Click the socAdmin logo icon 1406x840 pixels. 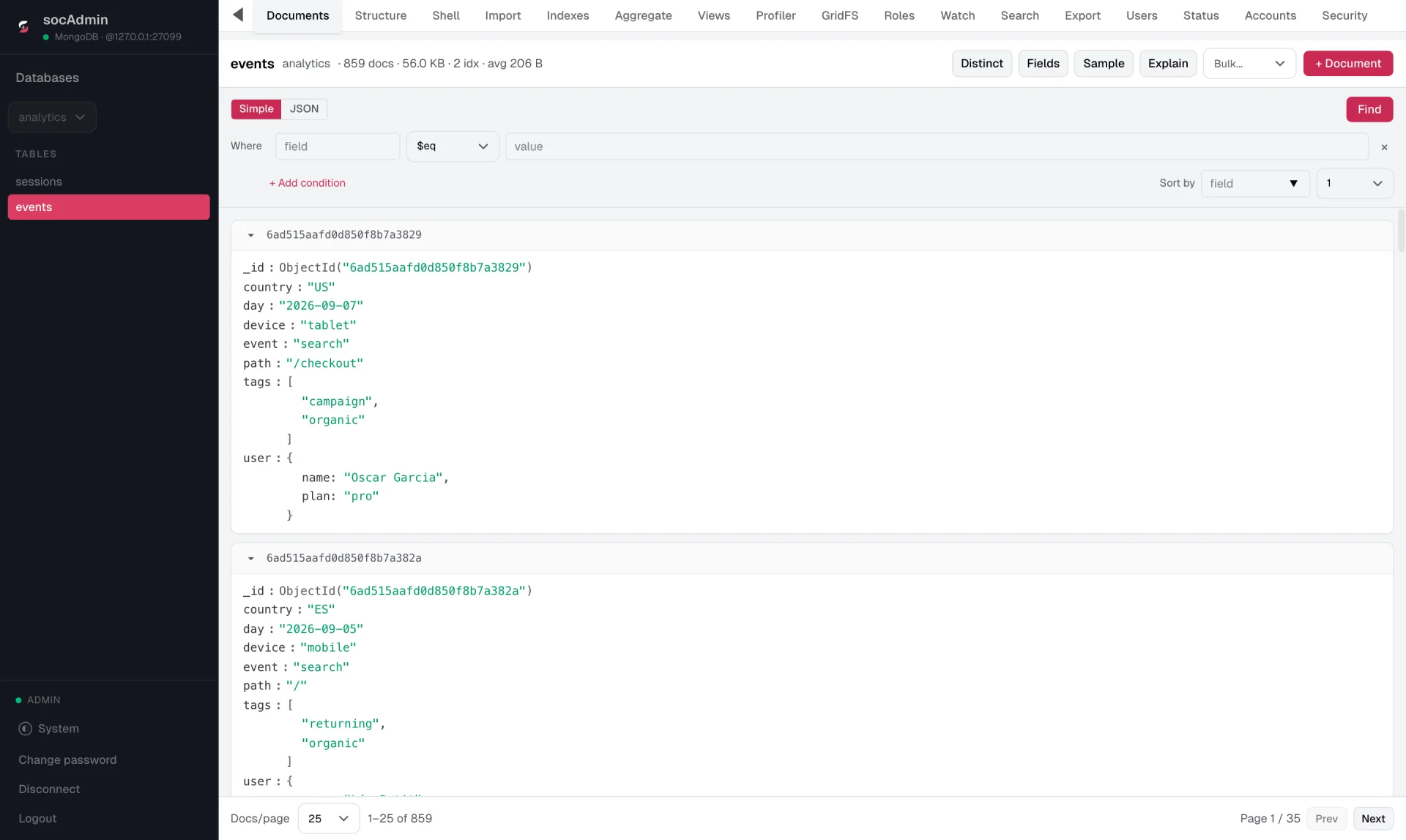click(23, 27)
